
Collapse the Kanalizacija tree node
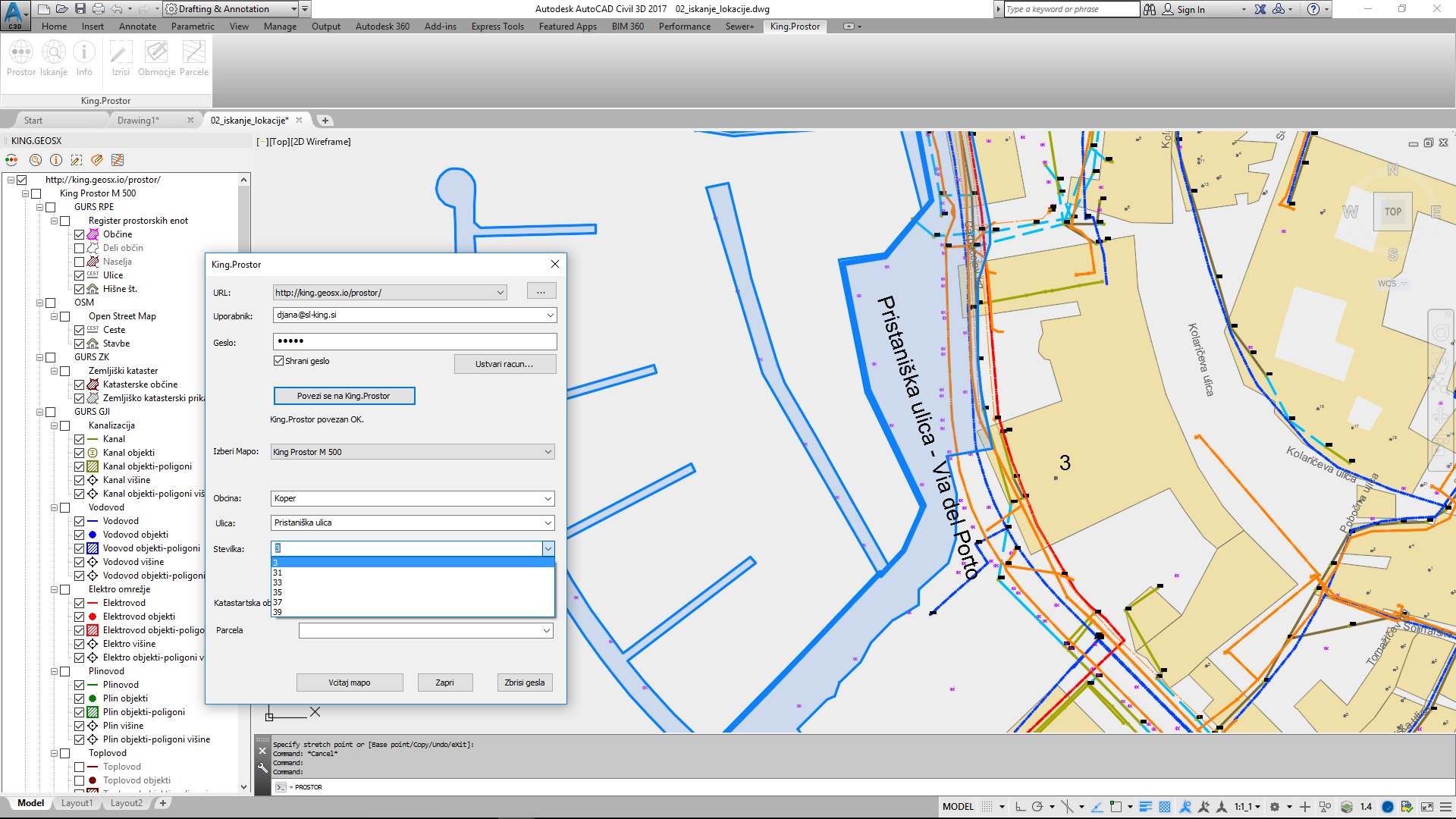pyautogui.click(x=55, y=425)
